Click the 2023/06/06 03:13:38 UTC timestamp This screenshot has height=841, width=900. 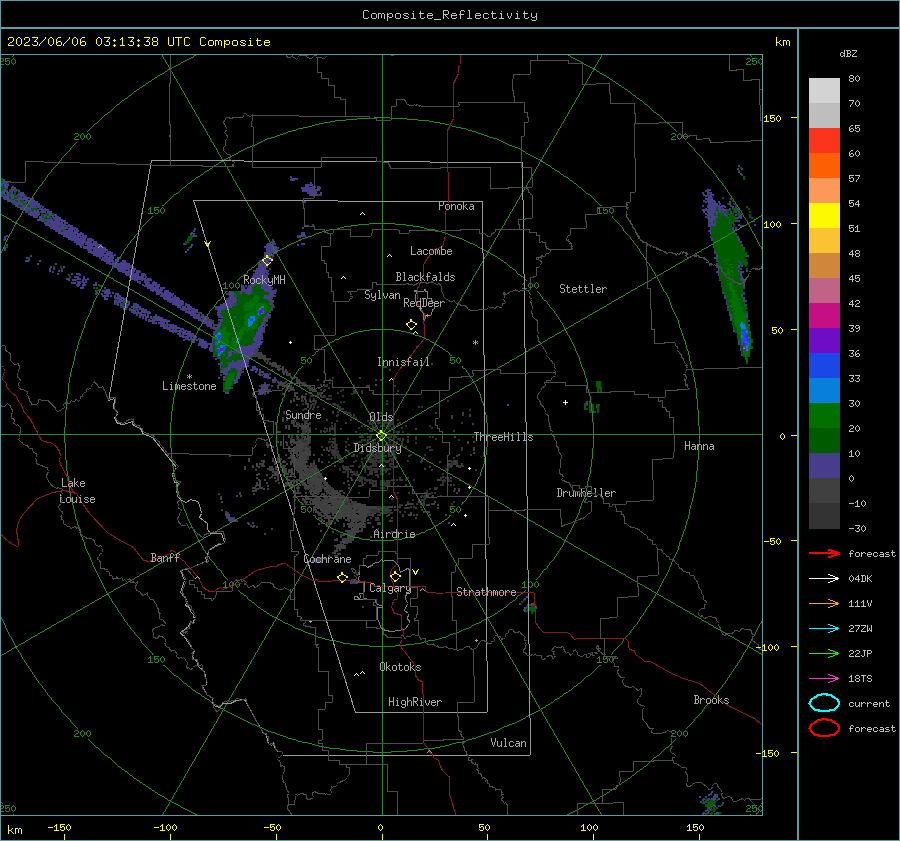[x=98, y=42]
